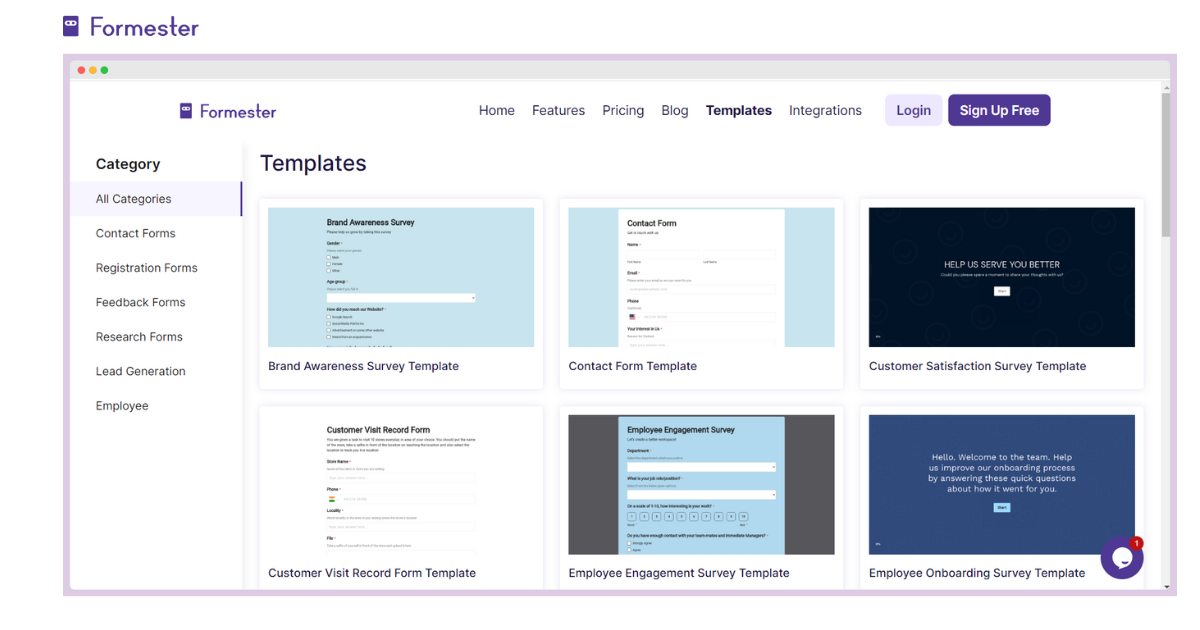The width and height of the screenshot is (1200, 630).
Task: Click the Formester logo icon in the navbar
Action: tap(188, 110)
